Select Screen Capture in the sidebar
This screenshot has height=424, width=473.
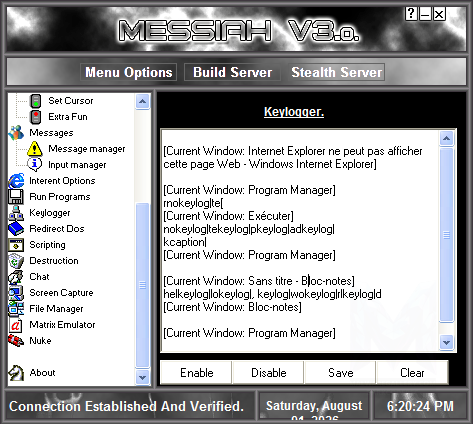click(61, 293)
